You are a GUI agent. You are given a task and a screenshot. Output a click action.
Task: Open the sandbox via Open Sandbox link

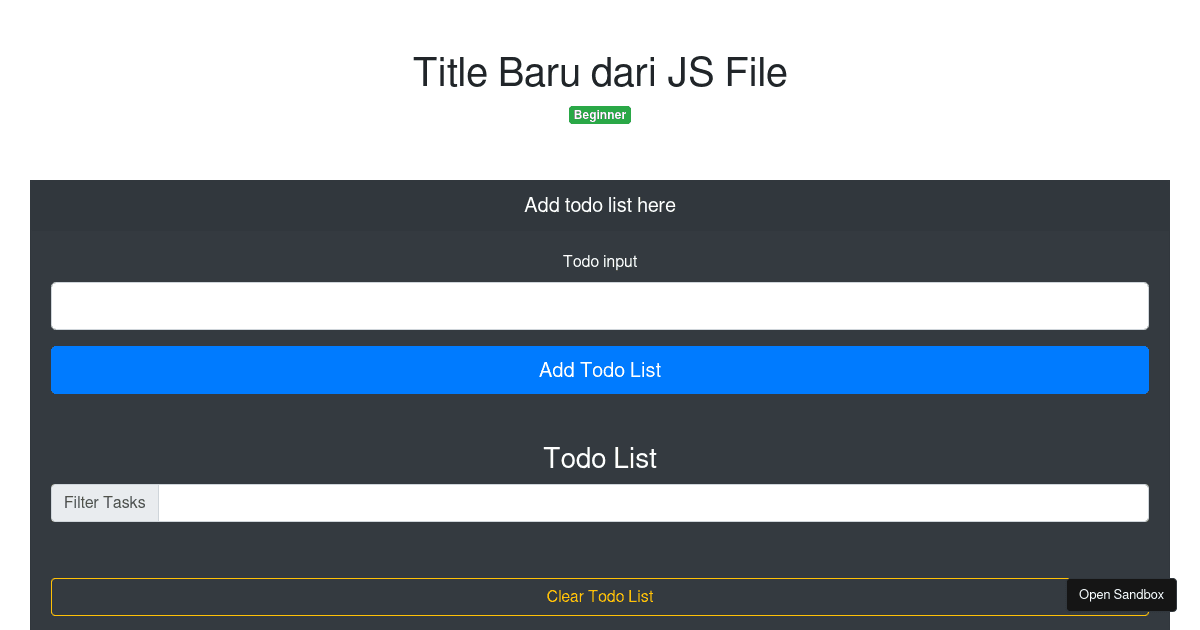pyautogui.click(x=1121, y=594)
